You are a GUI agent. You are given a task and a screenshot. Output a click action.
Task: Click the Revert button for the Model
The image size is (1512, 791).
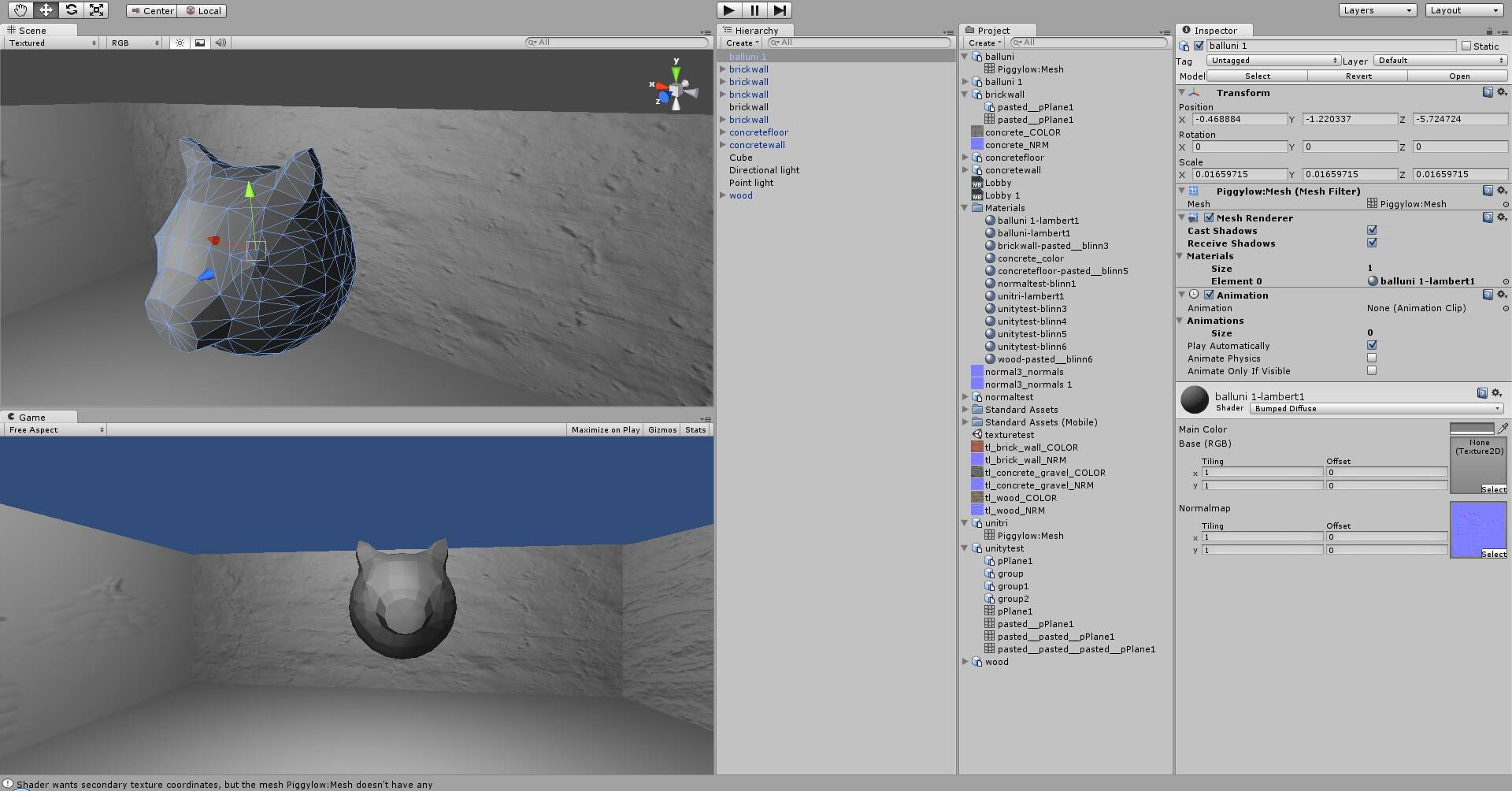(x=1358, y=76)
